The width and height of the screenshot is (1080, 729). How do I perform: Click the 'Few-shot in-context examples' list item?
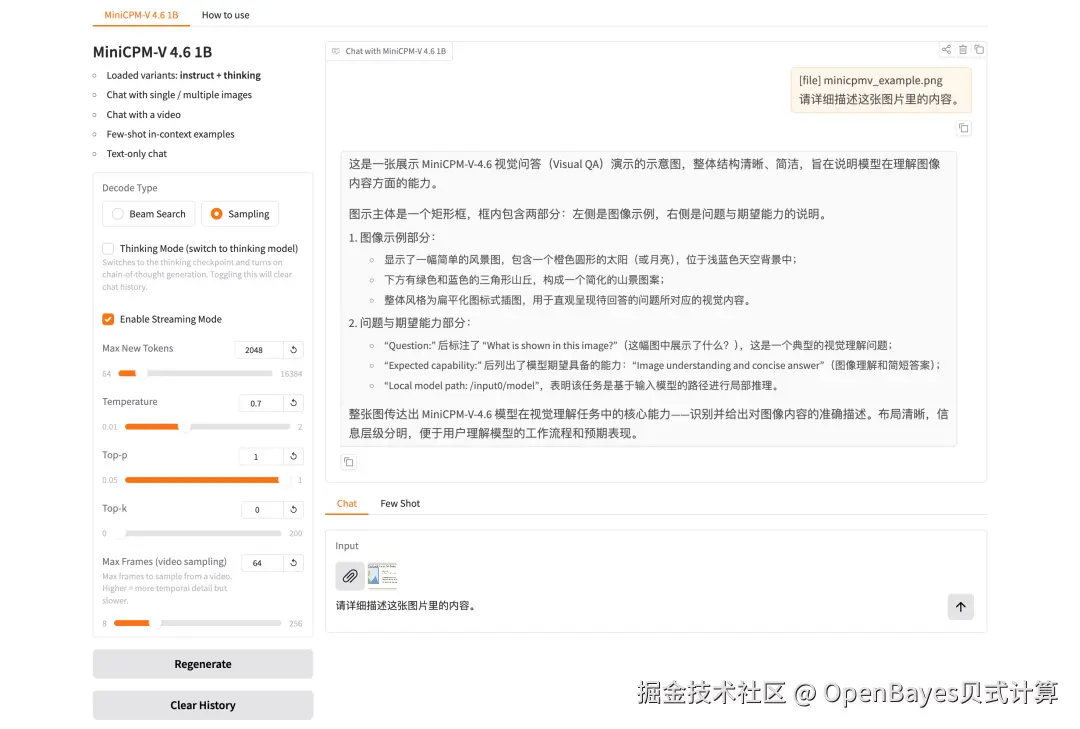click(x=170, y=134)
